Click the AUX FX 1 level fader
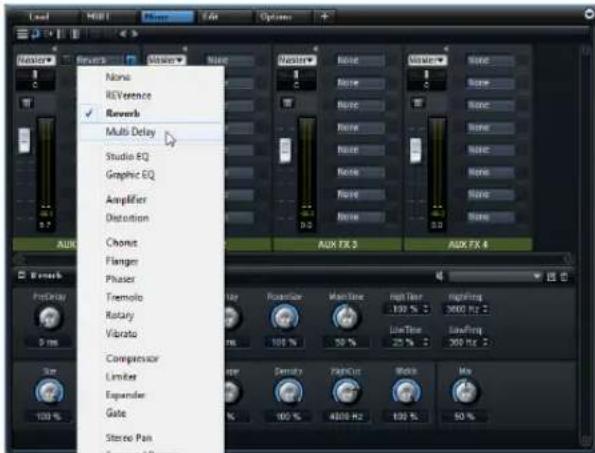This screenshot has height=453, width=595. point(24,140)
